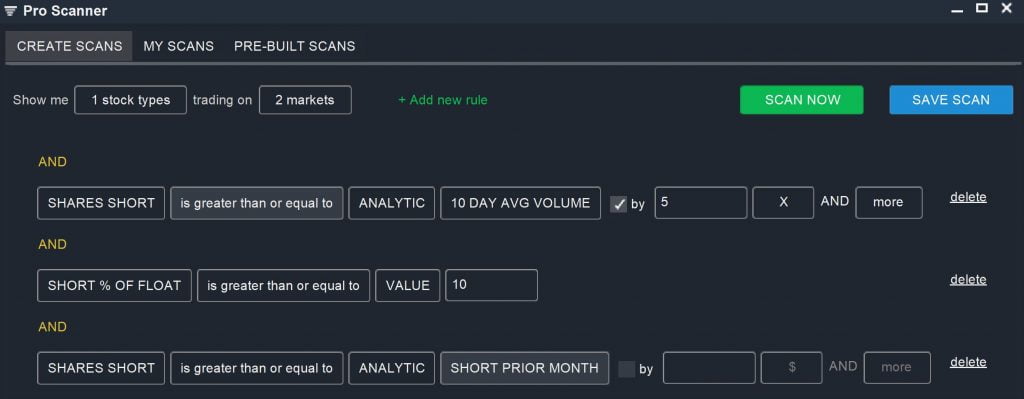
Task: Click the green SCAN NOW button
Action: pyautogui.click(x=802, y=100)
